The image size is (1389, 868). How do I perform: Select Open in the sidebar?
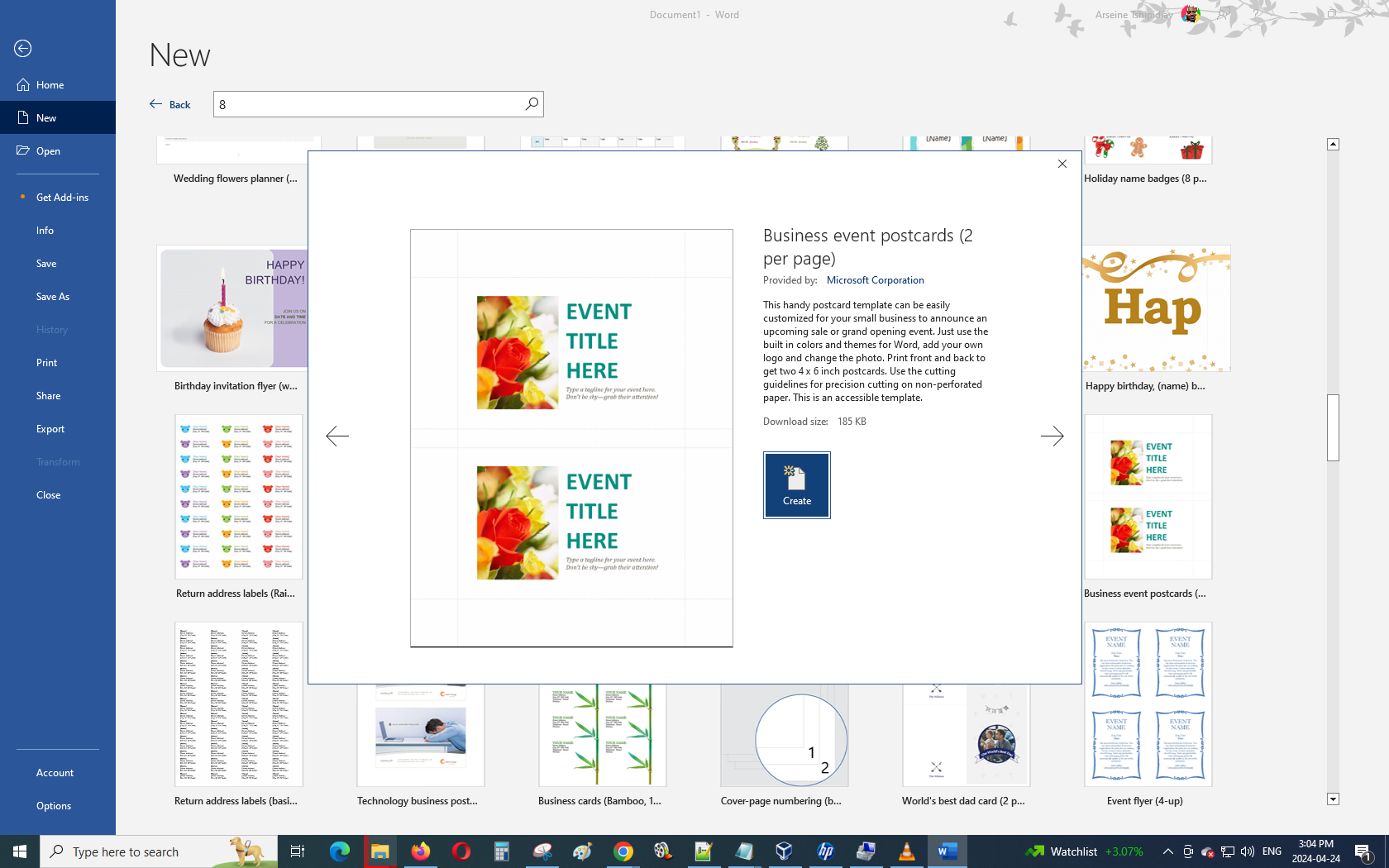(48, 151)
